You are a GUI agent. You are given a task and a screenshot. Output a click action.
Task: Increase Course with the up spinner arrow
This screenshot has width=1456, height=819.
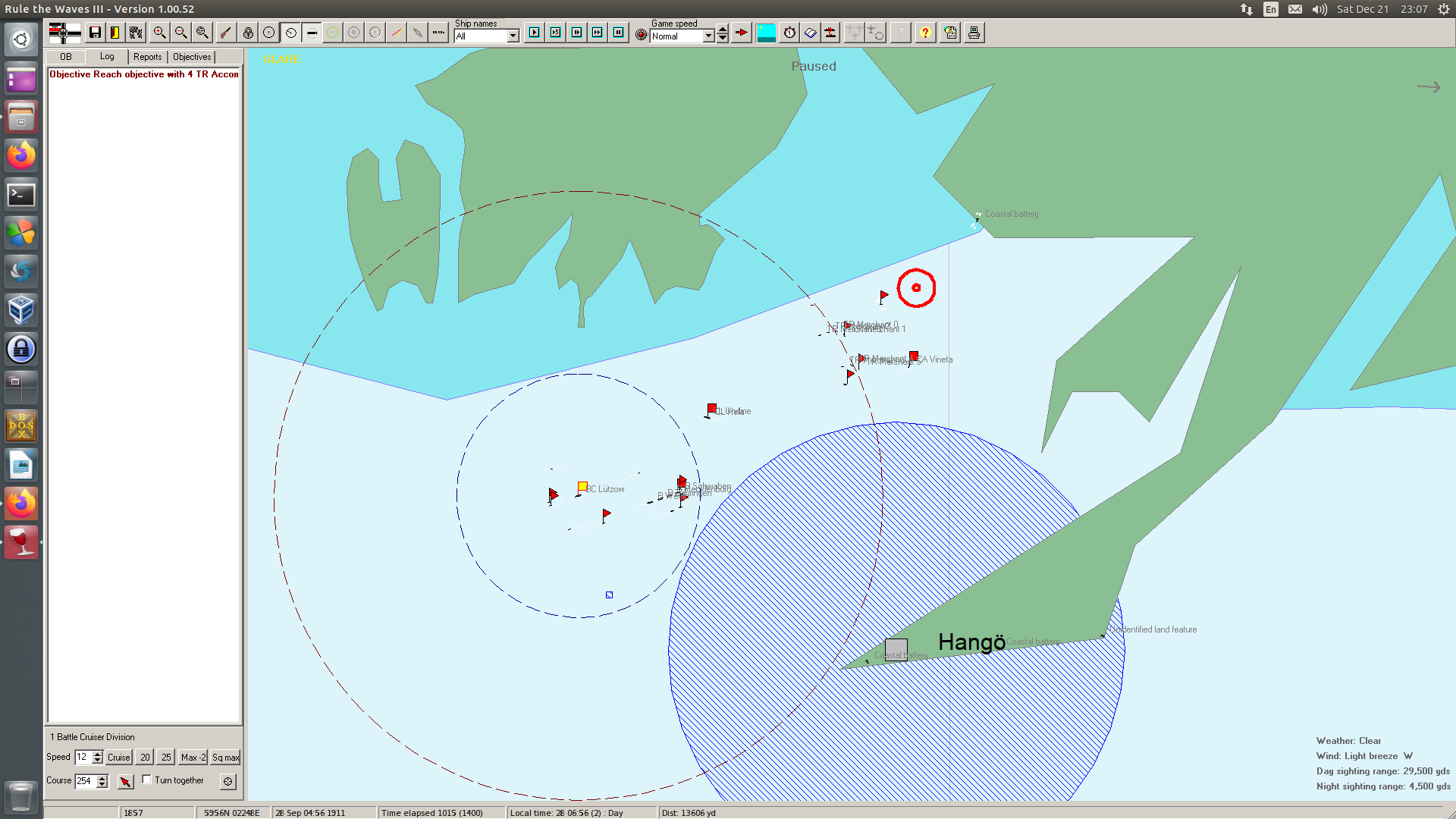pyautogui.click(x=102, y=778)
